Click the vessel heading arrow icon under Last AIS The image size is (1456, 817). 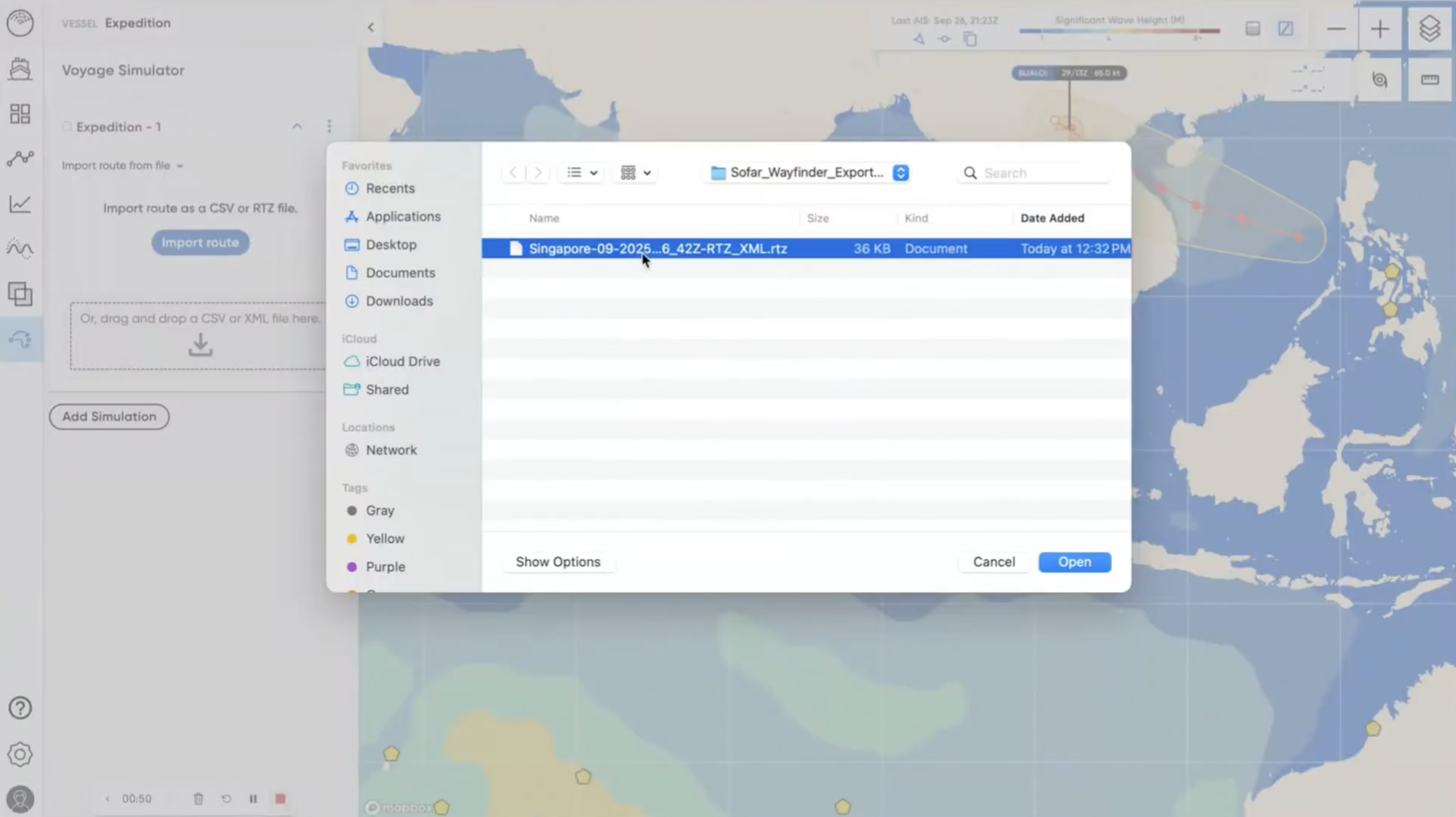(919, 39)
